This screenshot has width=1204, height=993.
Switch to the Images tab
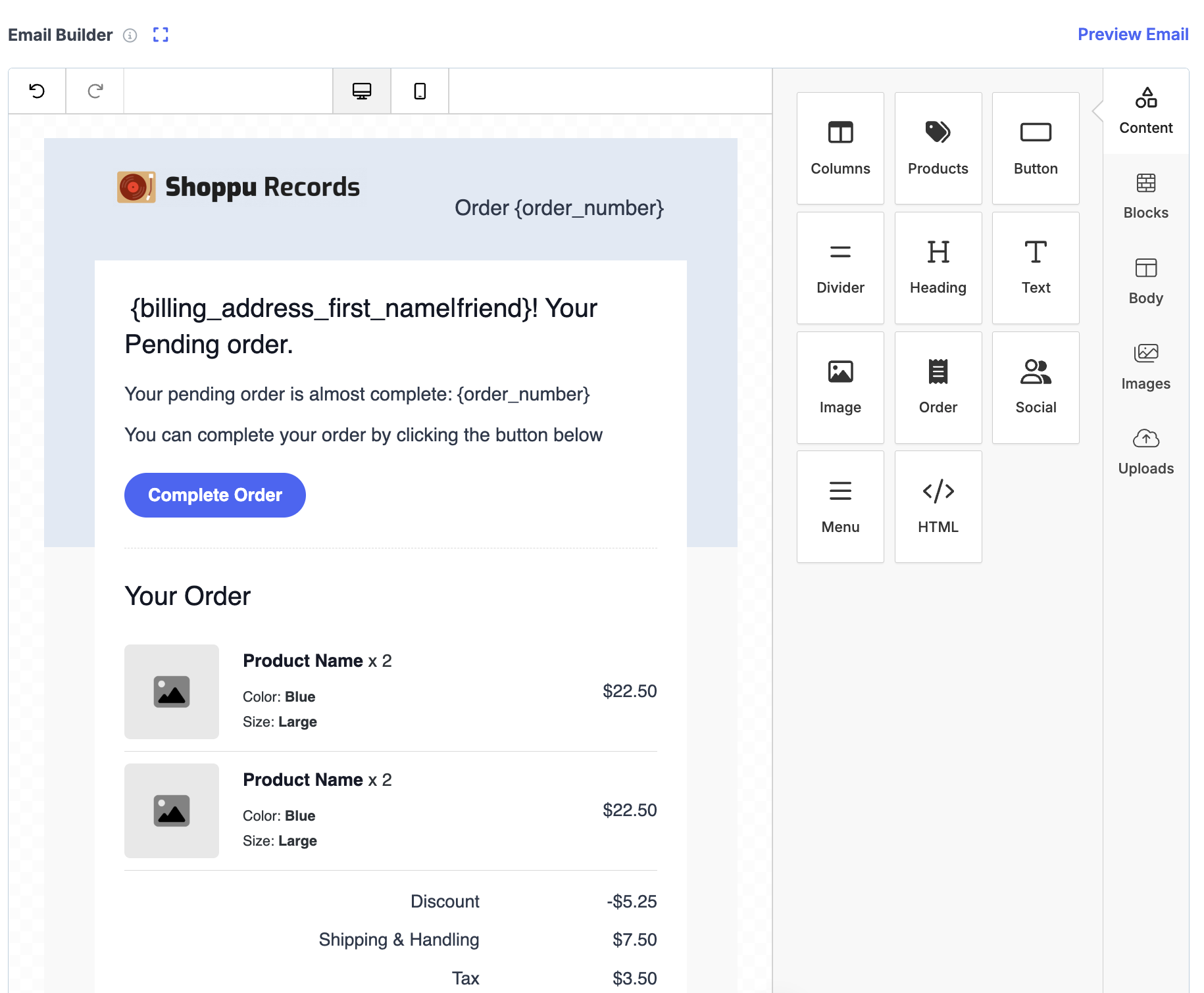coord(1146,367)
